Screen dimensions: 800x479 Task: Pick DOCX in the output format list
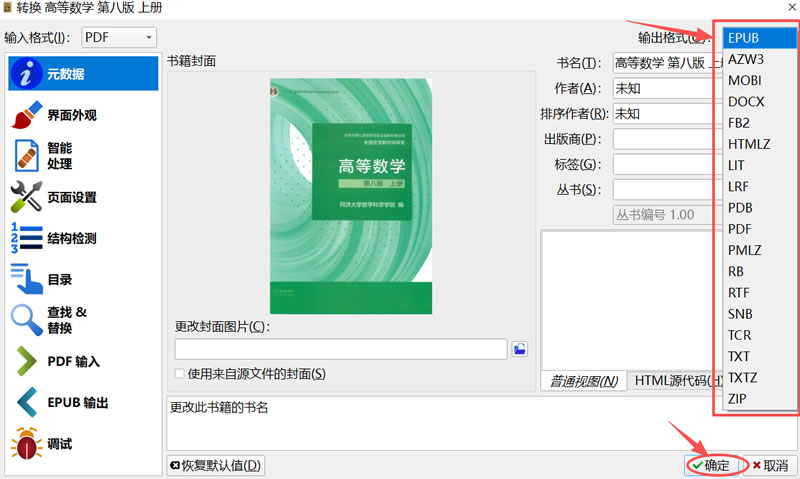[746, 101]
